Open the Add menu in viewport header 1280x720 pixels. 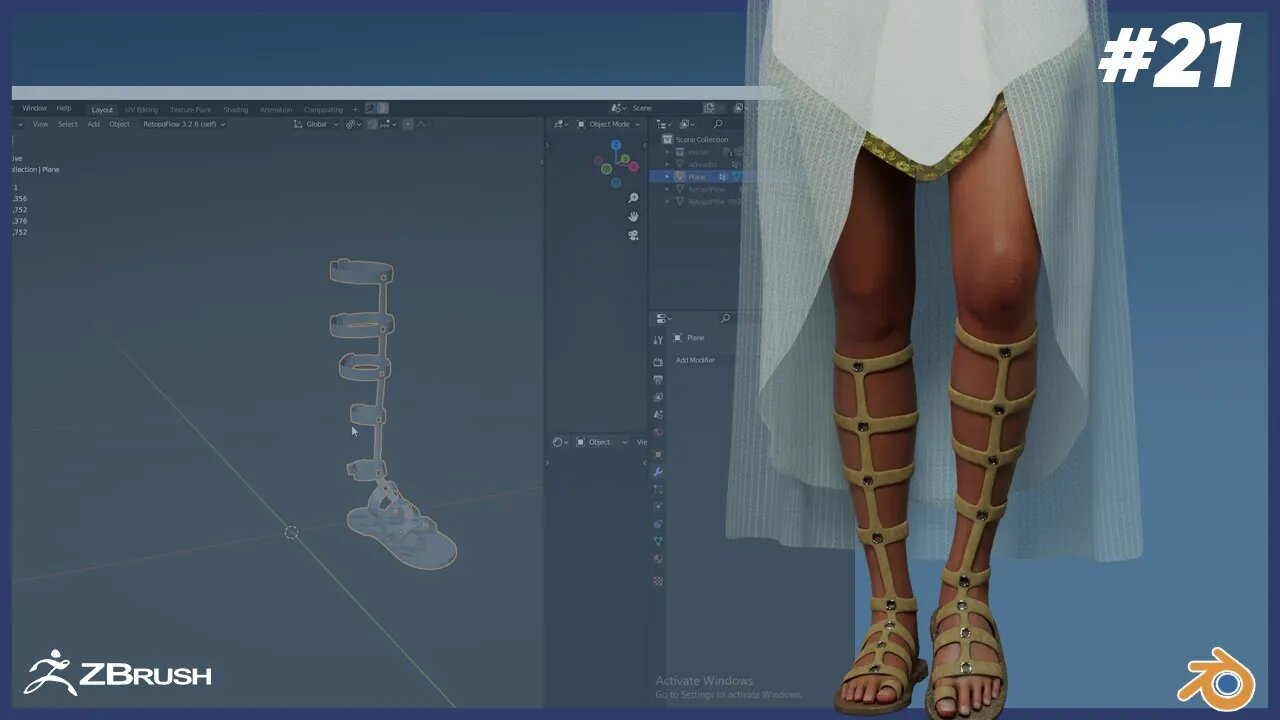pyautogui.click(x=93, y=124)
